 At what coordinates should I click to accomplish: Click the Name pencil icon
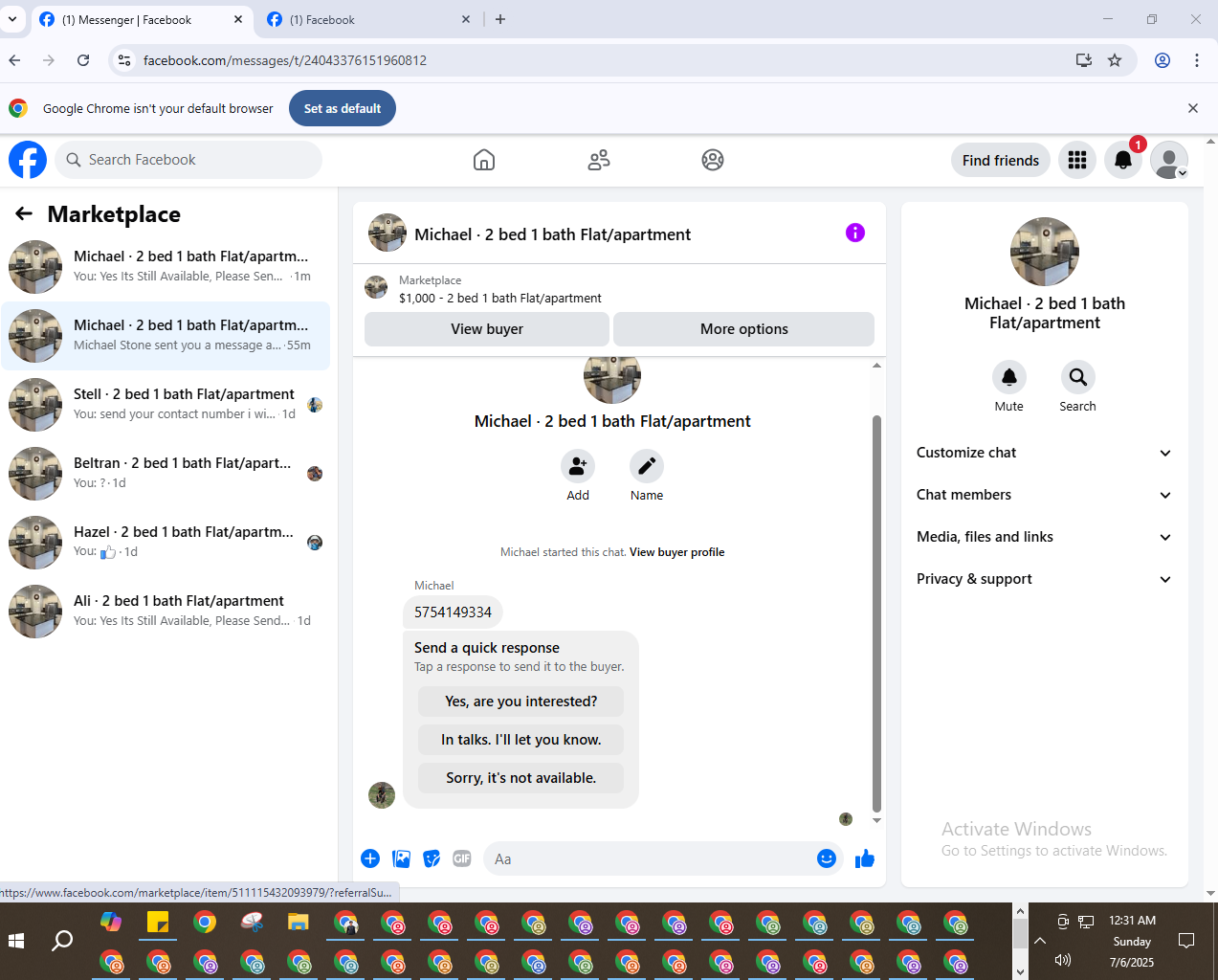[647, 466]
